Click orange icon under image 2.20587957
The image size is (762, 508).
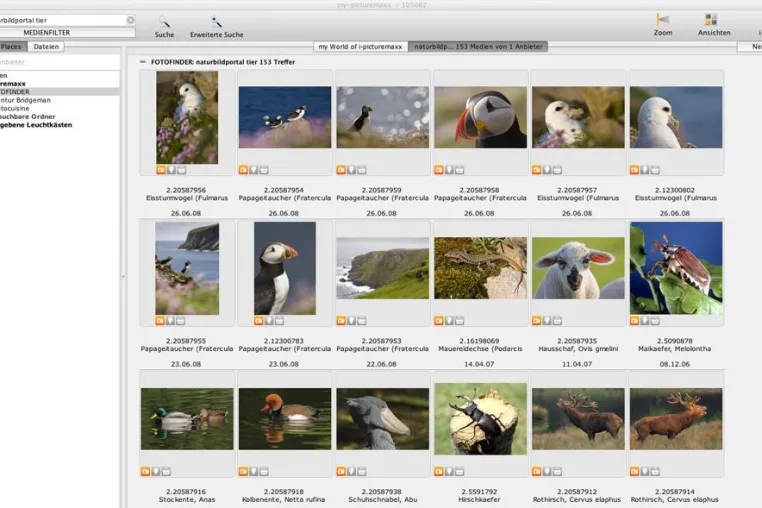pos(537,170)
